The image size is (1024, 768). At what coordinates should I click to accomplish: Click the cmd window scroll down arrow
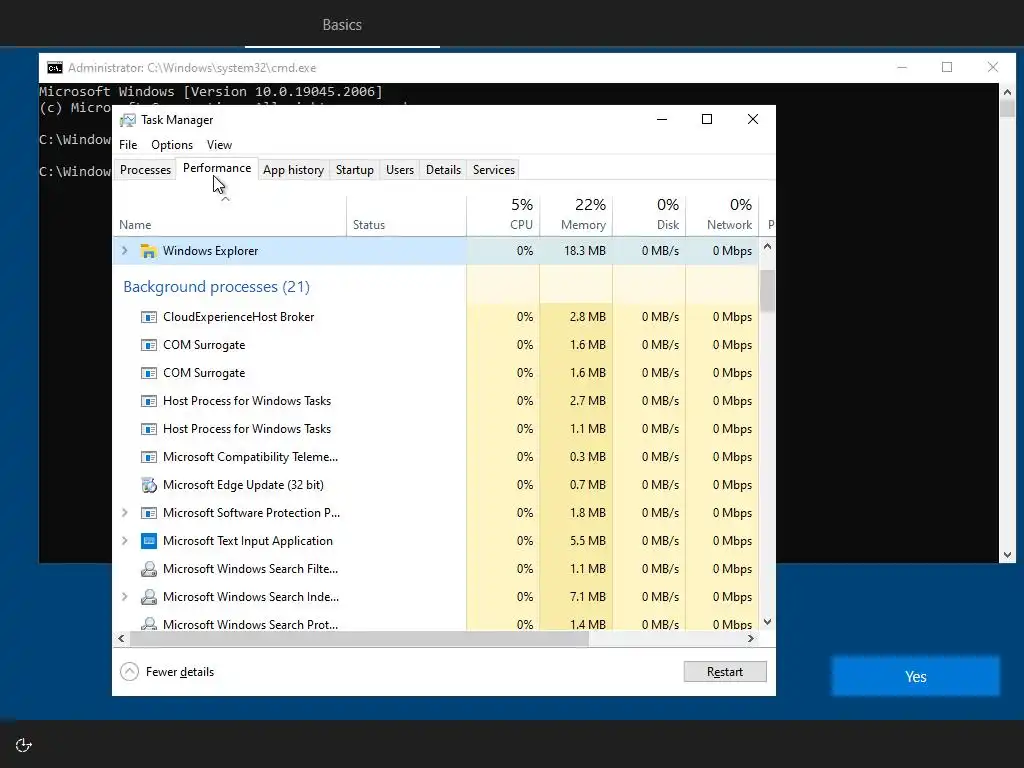coord(1007,555)
